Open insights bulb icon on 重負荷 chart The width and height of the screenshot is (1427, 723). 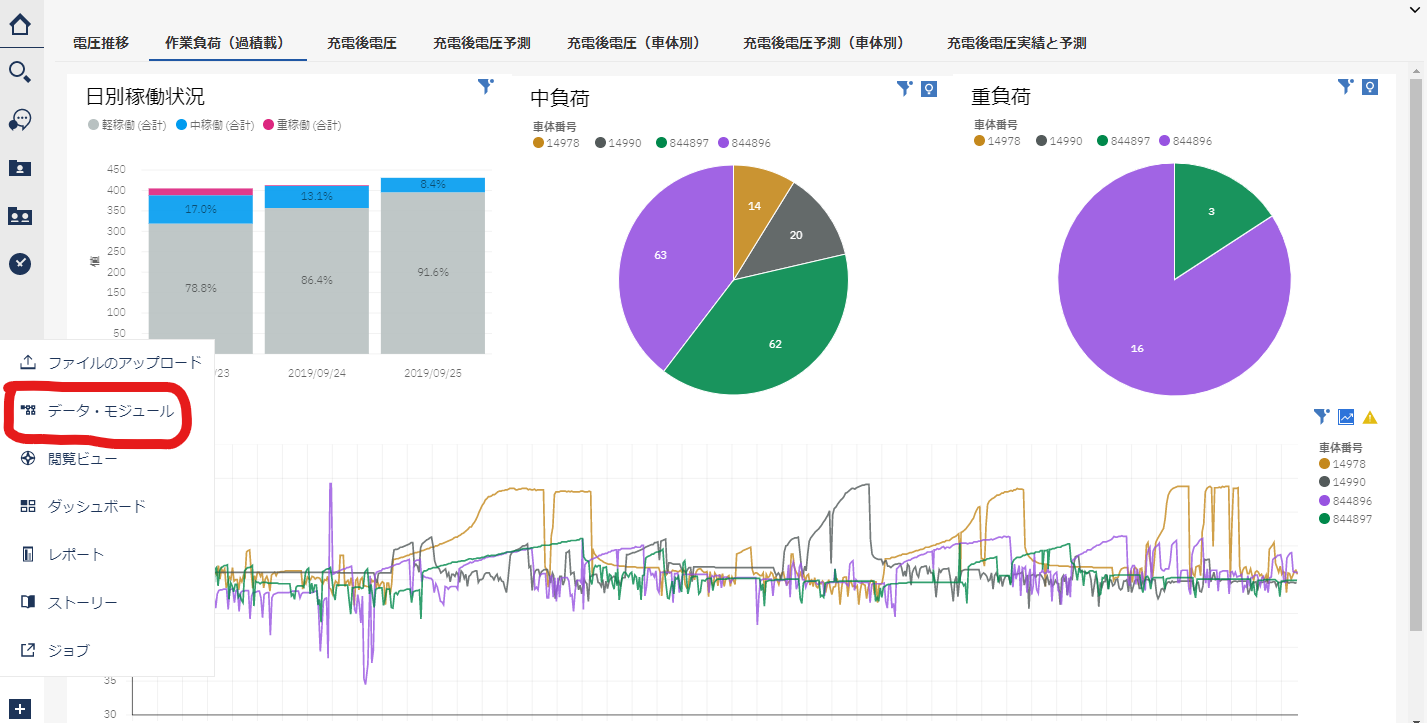pyautogui.click(x=1371, y=87)
